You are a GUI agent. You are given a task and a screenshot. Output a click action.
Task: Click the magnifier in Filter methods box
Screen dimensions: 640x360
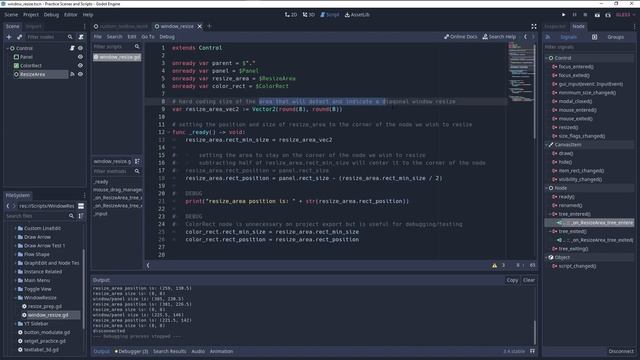(x=137, y=171)
